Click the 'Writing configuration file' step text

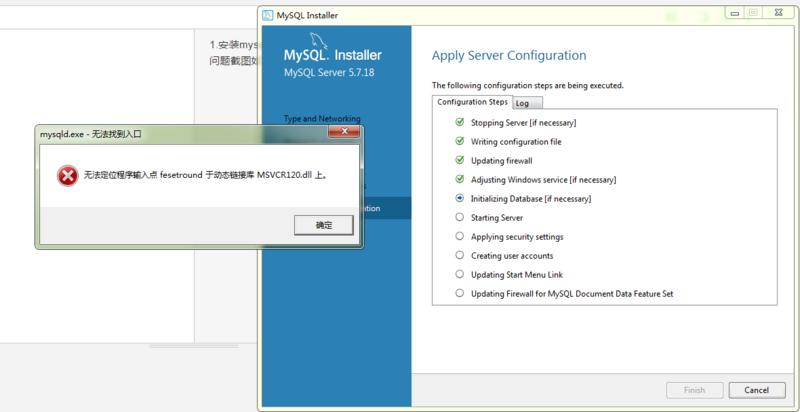point(516,142)
